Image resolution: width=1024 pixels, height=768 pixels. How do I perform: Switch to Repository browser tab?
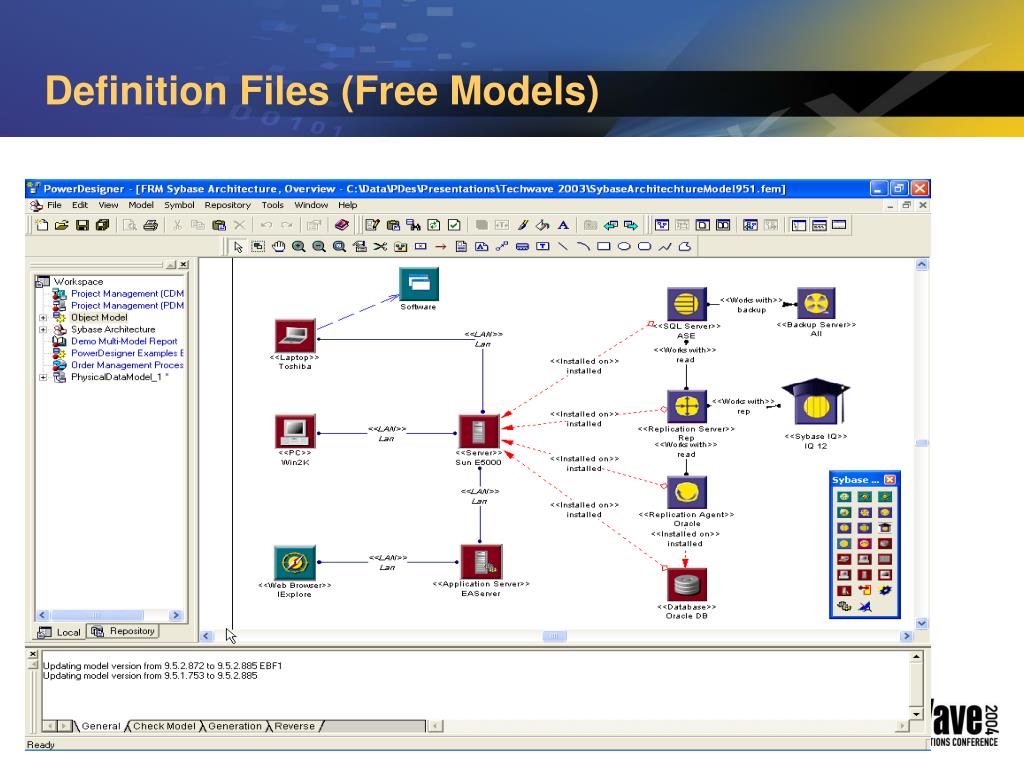pos(123,631)
